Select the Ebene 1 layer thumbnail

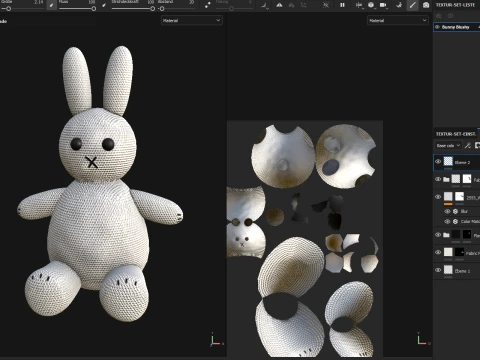pos(448,270)
